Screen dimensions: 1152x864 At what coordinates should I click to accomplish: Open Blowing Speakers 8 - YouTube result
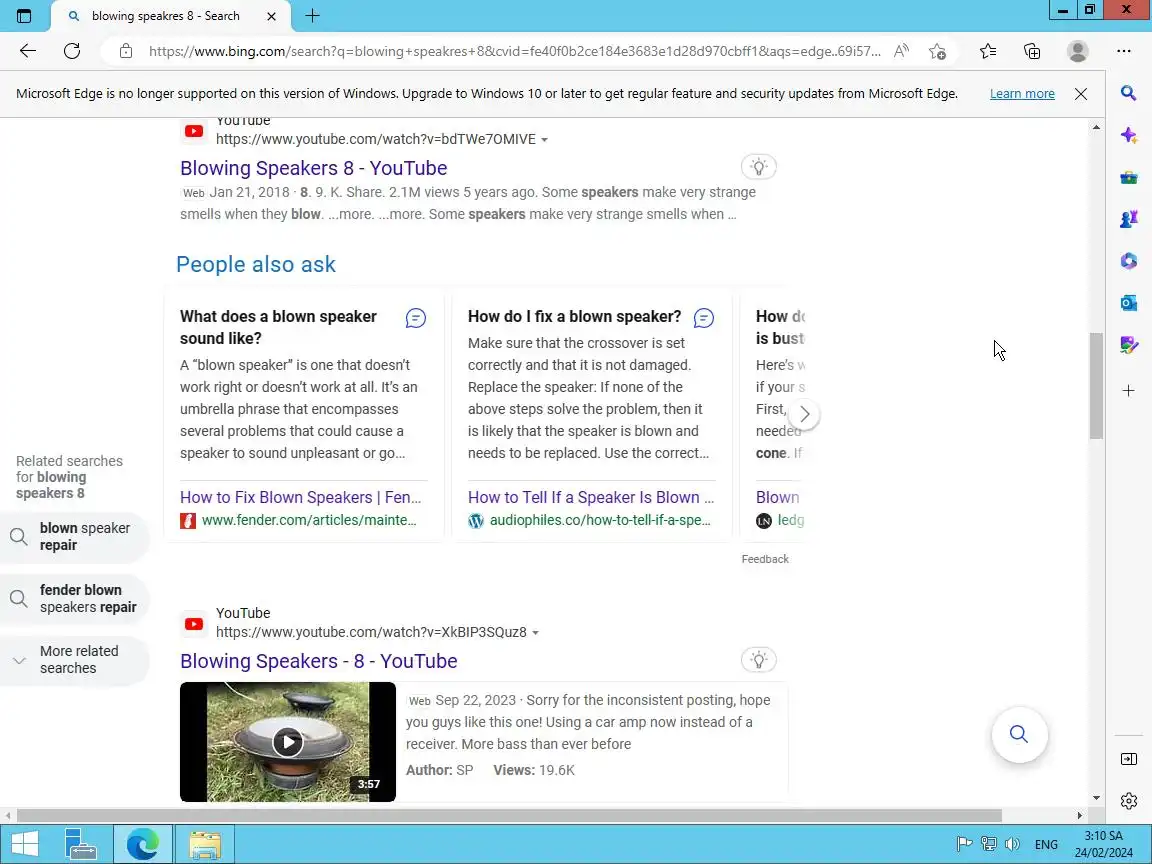click(x=314, y=168)
